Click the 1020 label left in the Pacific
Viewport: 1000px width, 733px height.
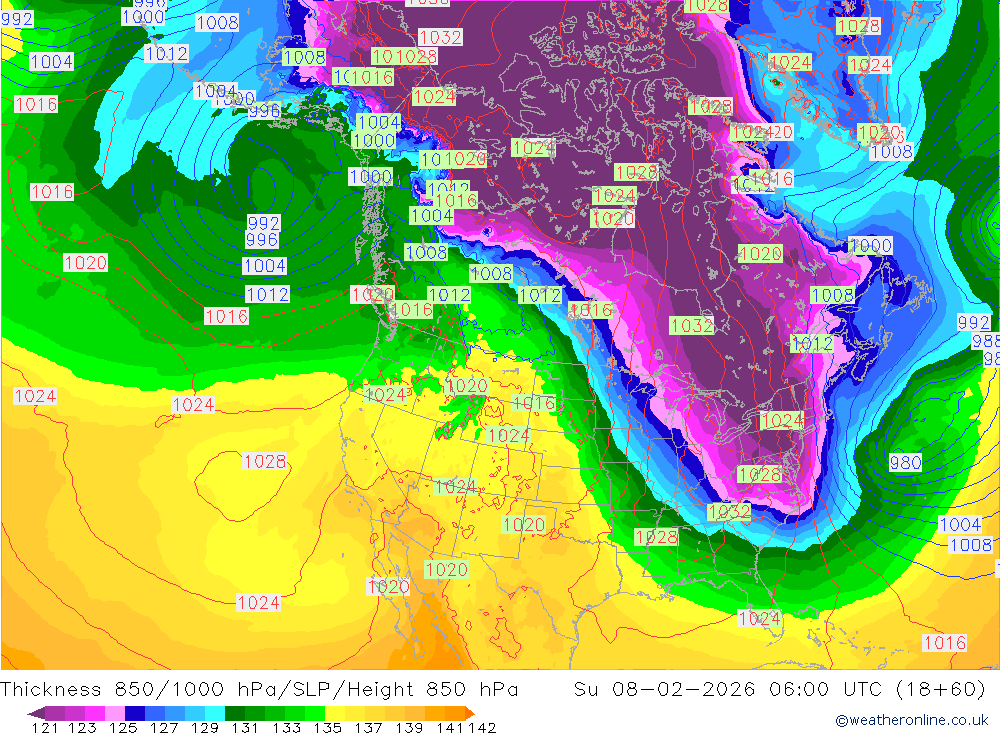tap(85, 262)
